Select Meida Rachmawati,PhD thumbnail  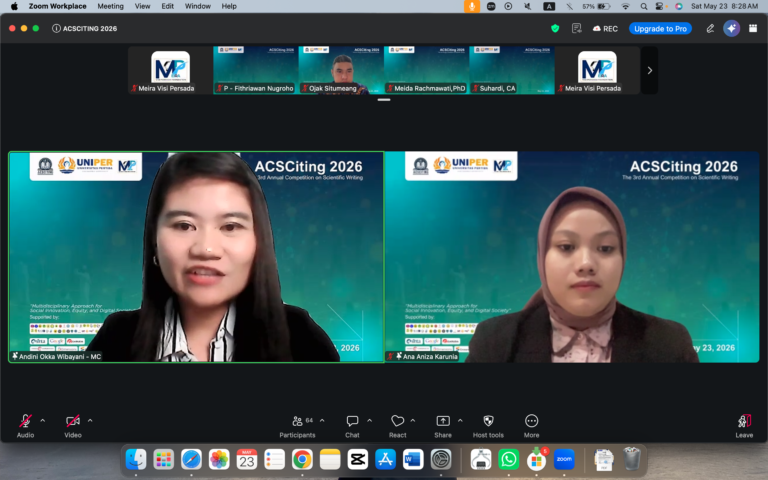[x=427, y=70]
